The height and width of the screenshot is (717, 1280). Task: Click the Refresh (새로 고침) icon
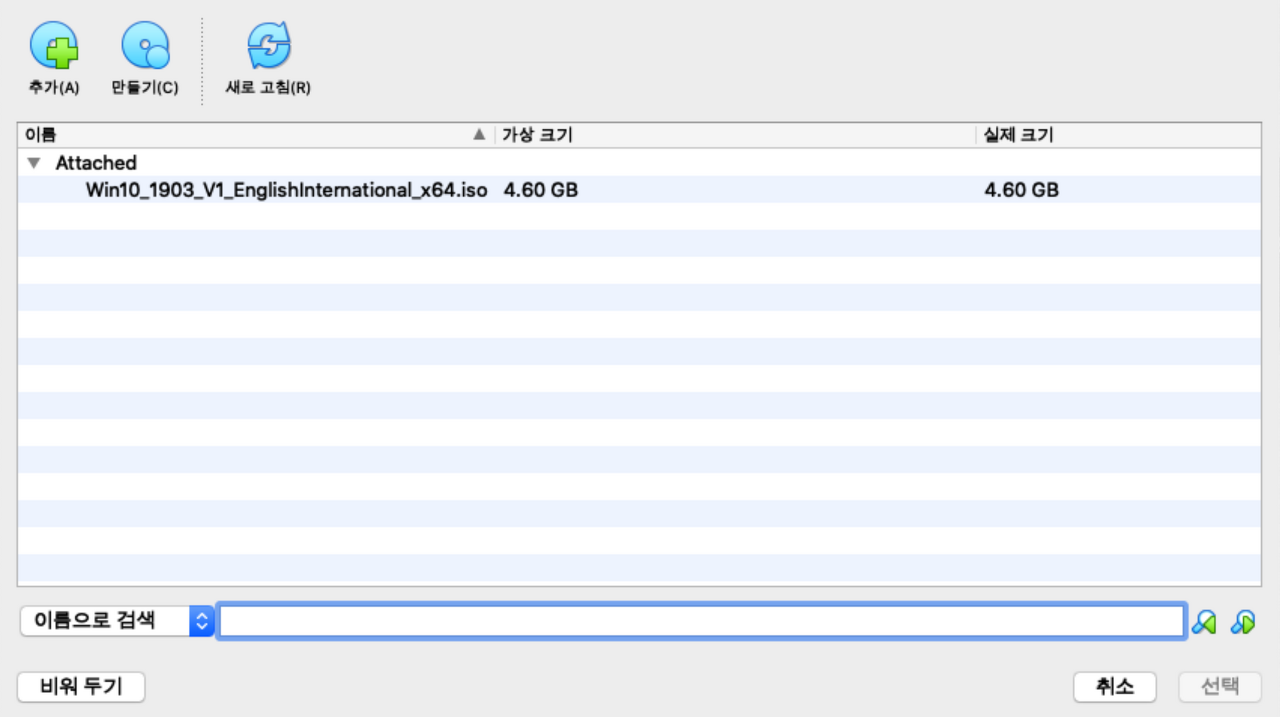(x=268, y=45)
